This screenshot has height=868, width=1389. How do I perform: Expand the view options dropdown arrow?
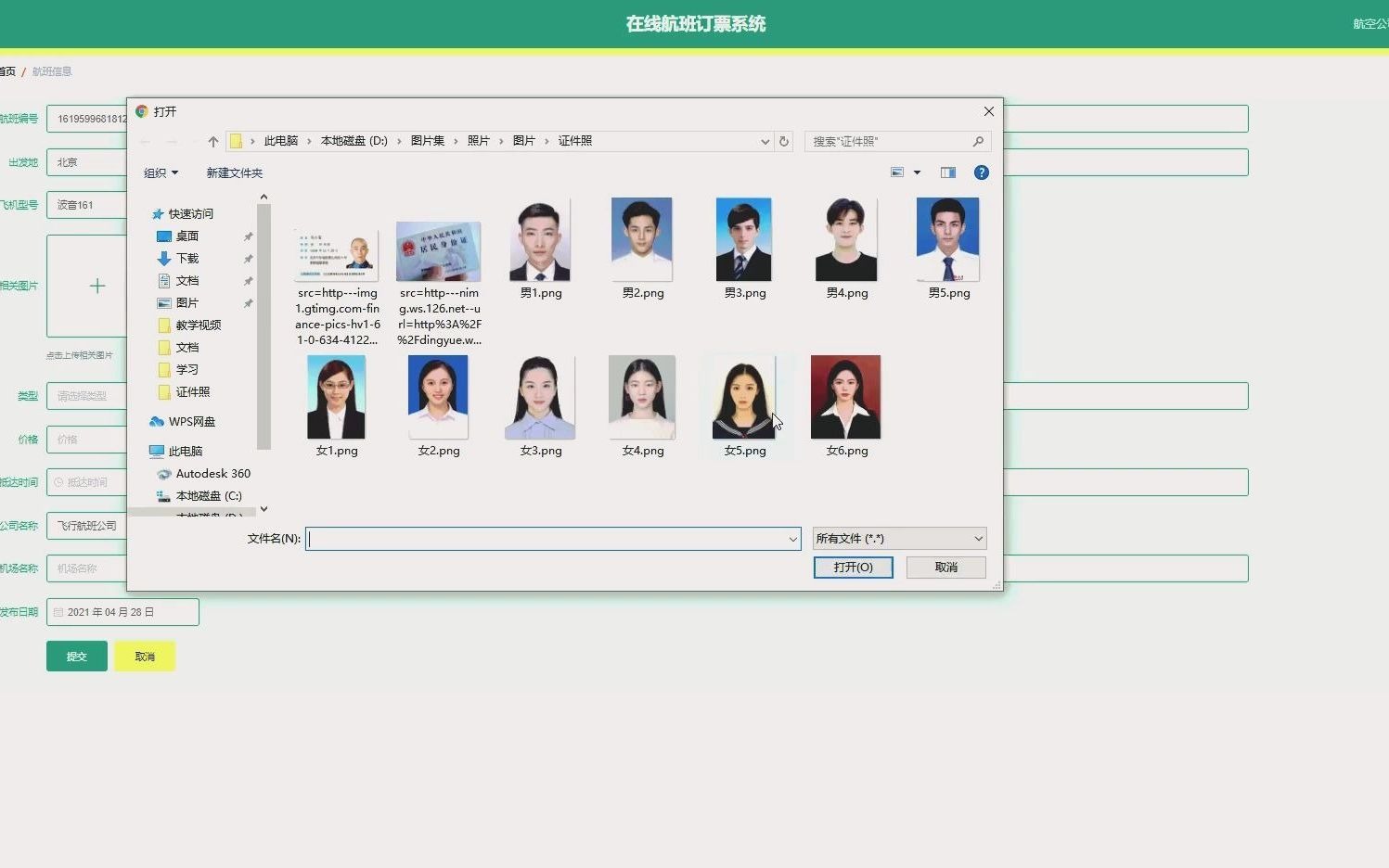coord(917,172)
